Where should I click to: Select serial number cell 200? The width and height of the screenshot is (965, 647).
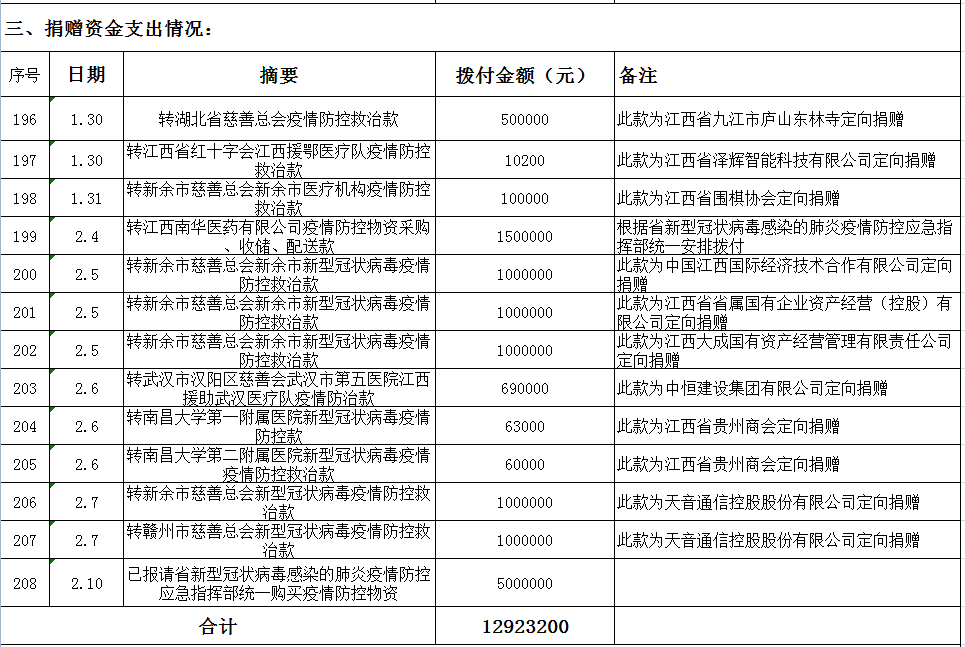pos(25,275)
